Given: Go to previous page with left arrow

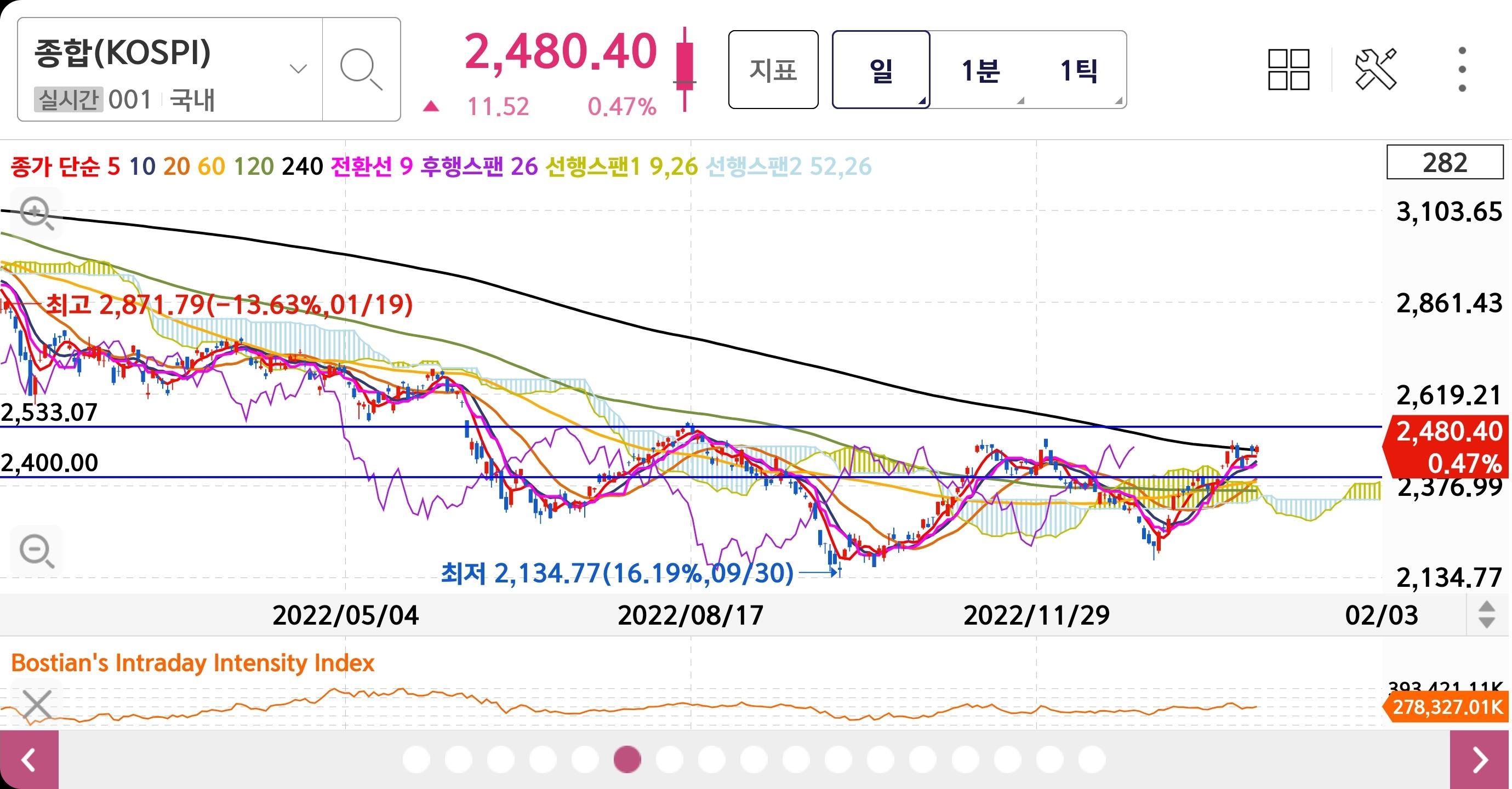Looking at the screenshot, I should pos(28,759).
